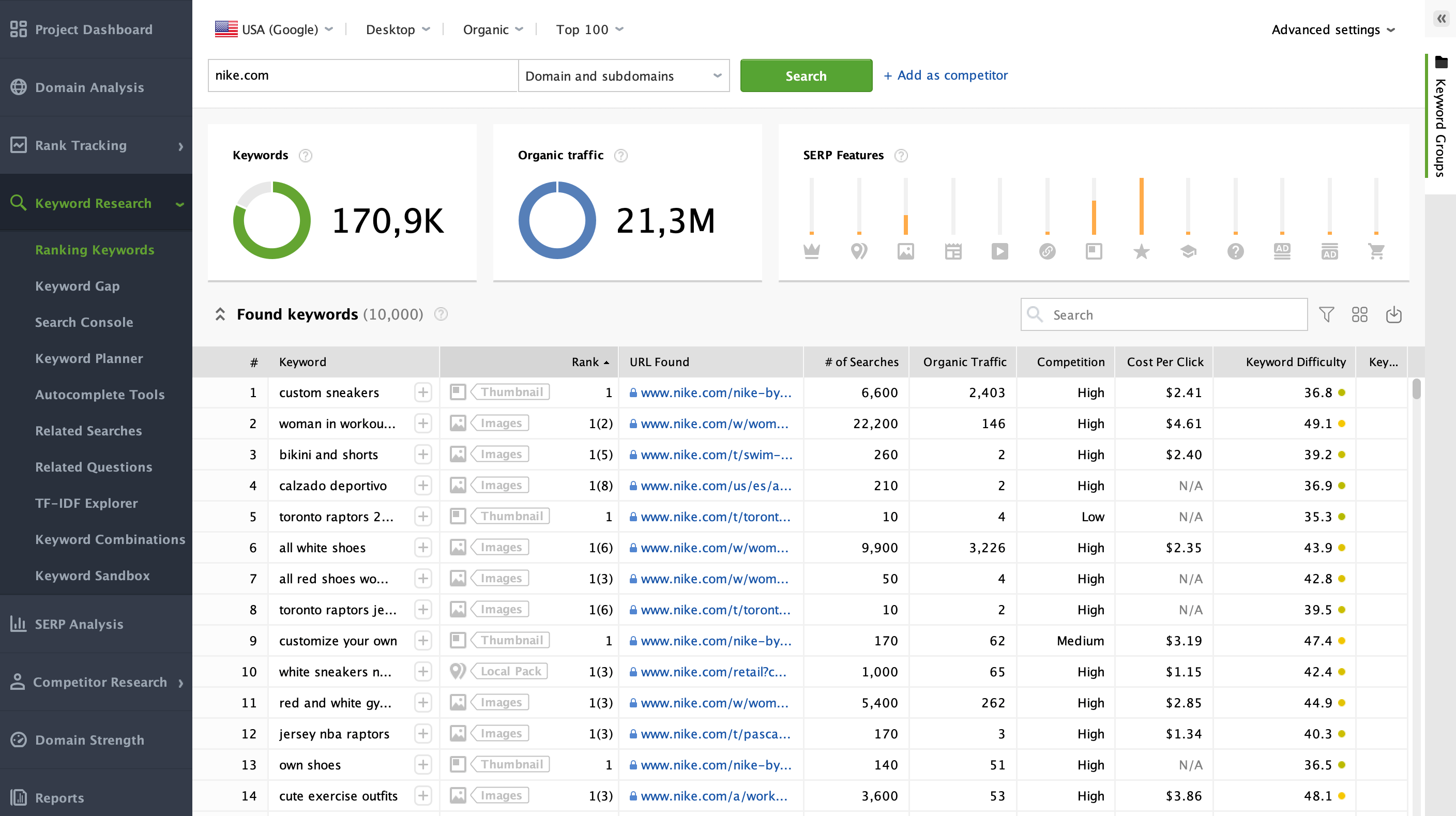Click the question mark SERP feature icon
Screen dimensions: 1456x816
(x=1236, y=251)
